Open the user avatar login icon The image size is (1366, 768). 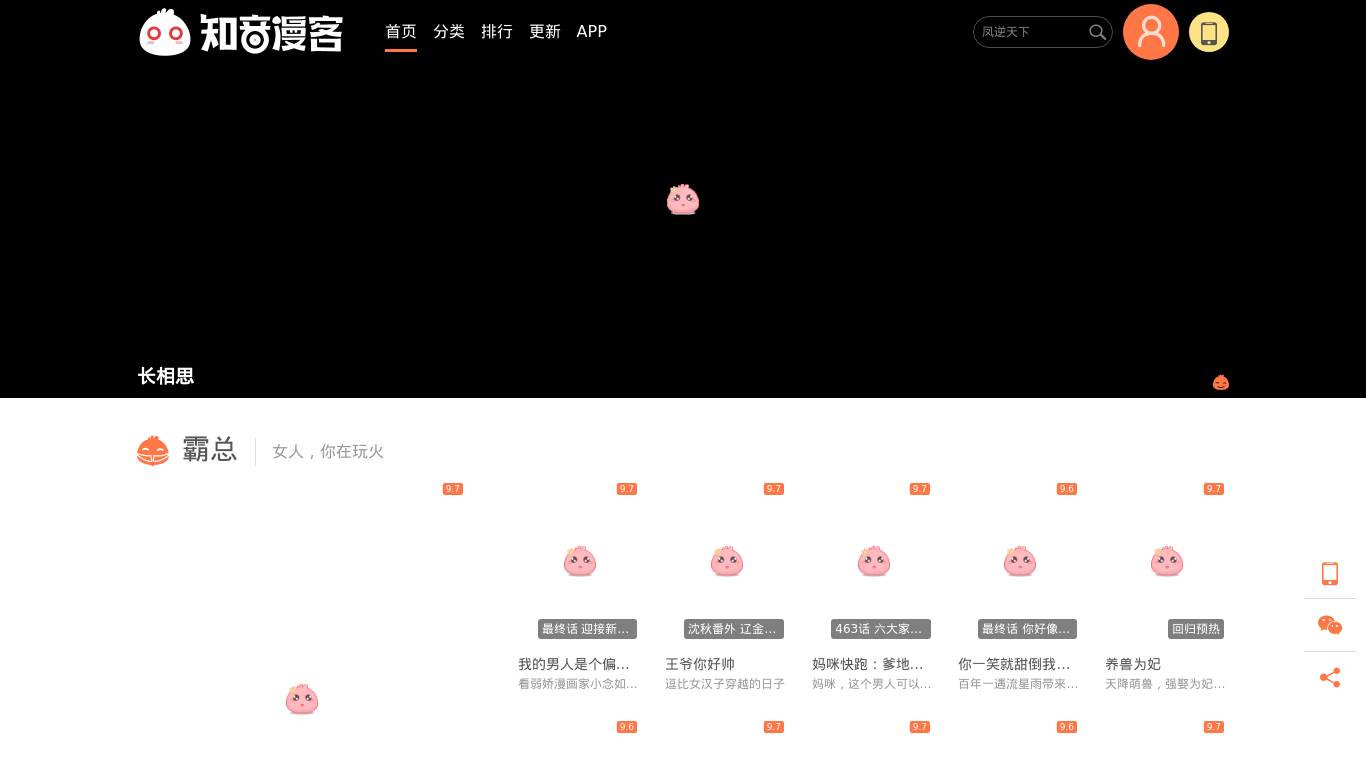tap(1151, 32)
